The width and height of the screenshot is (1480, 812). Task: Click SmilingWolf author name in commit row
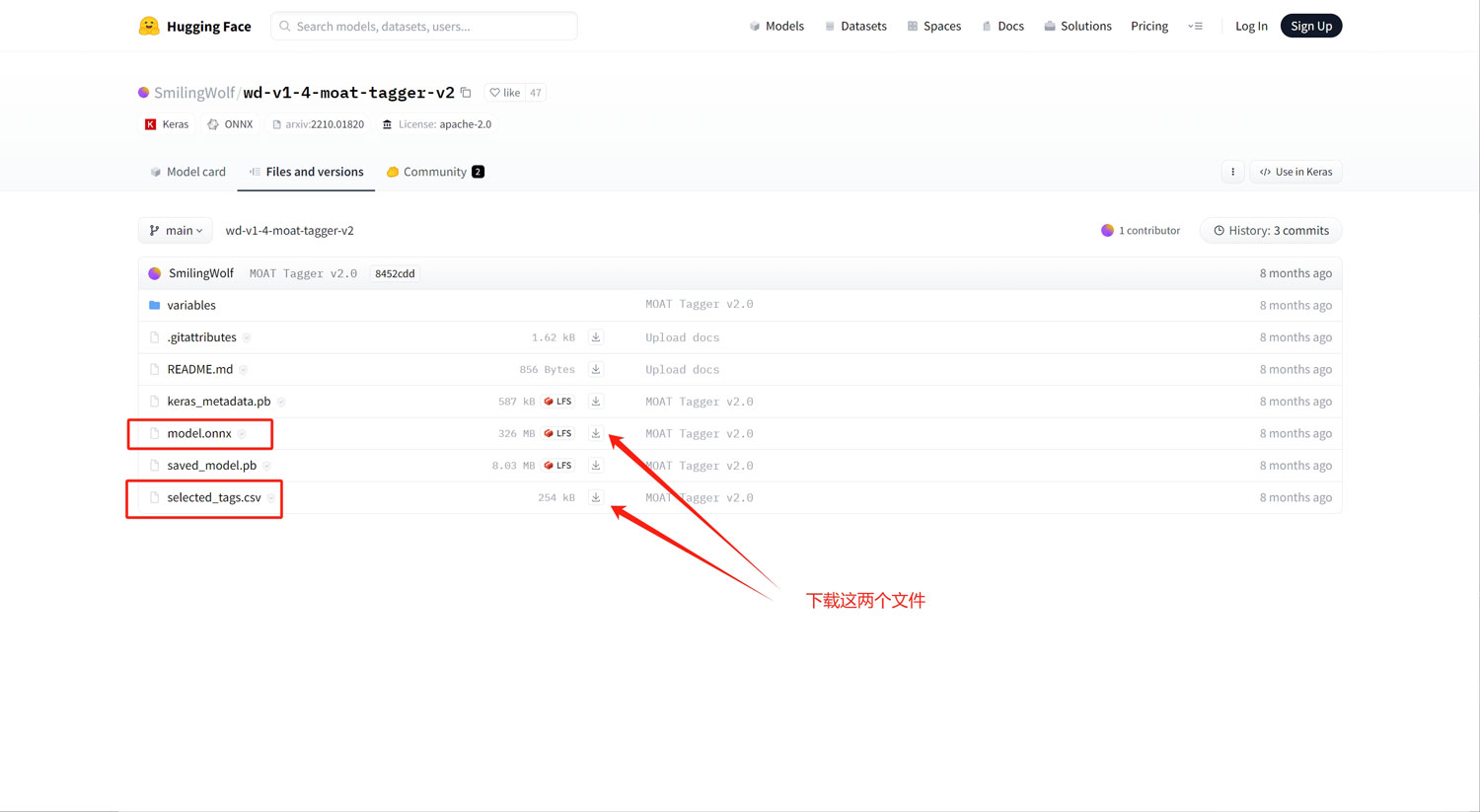tap(201, 273)
